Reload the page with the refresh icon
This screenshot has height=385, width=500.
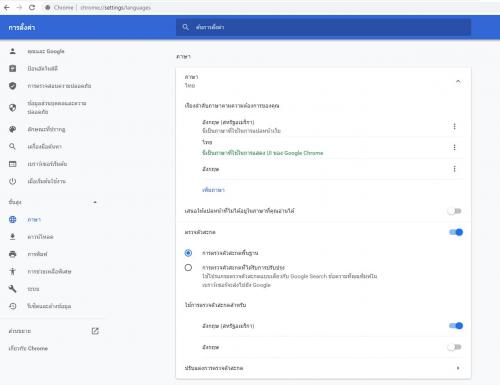coord(32,7)
